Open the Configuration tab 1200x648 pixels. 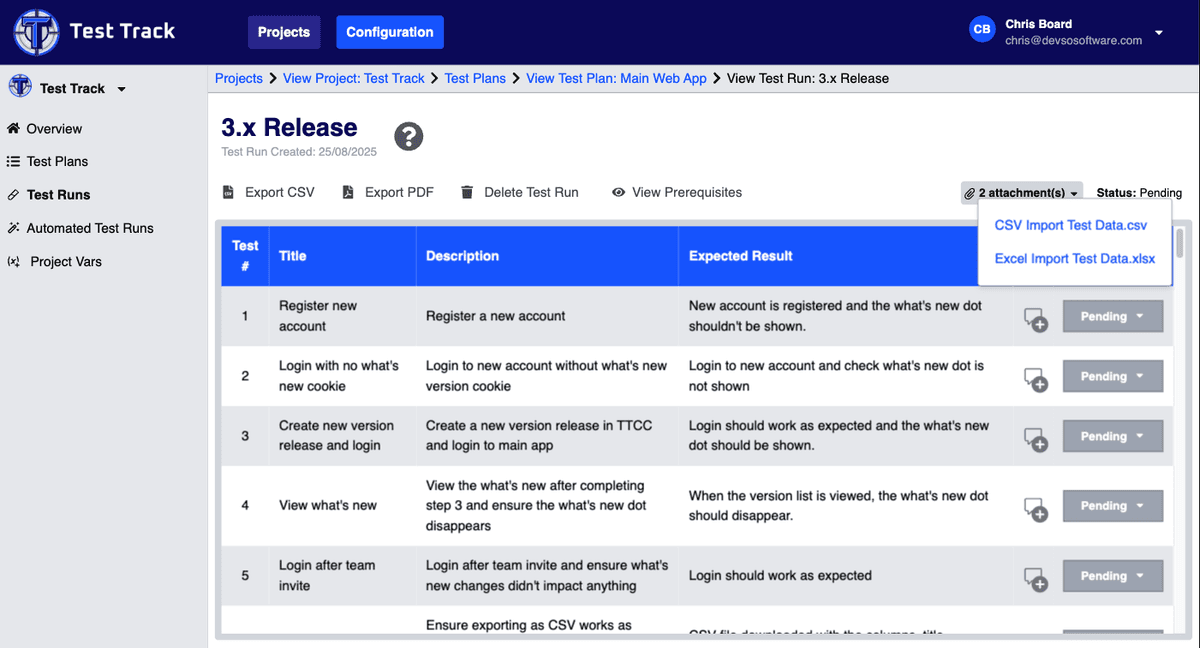389,32
